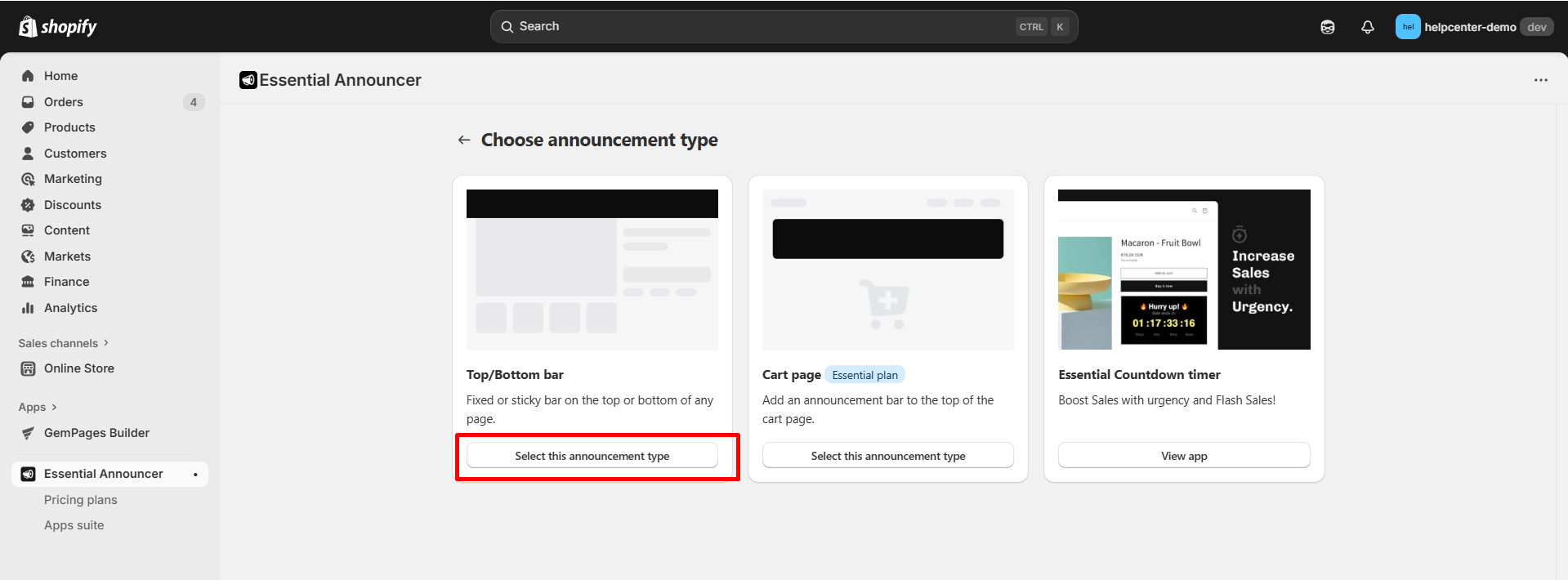
Task: Click the Analytics chart icon in the sidebar
Action: (28, 308)
